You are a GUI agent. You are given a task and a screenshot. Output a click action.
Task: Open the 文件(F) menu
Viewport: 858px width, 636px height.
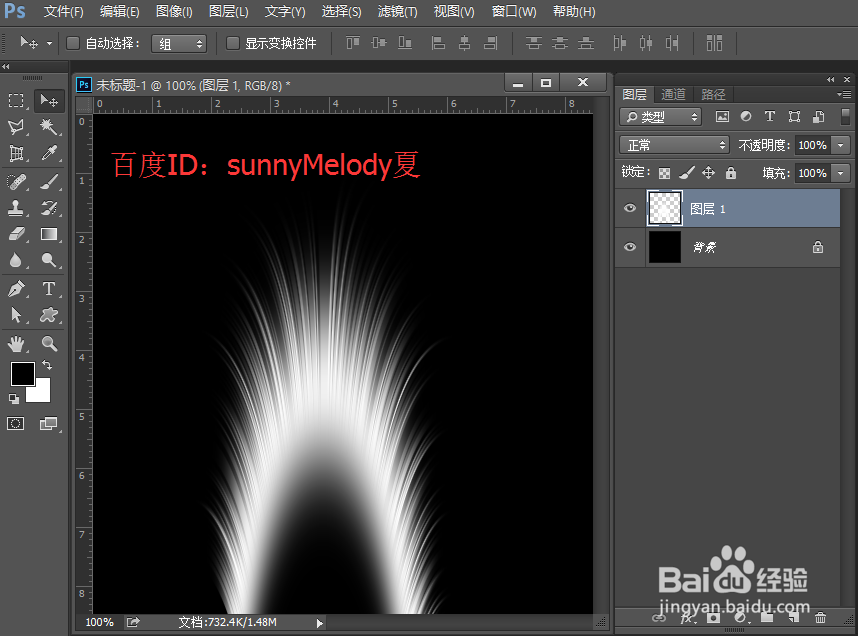(x=63, y=11)
